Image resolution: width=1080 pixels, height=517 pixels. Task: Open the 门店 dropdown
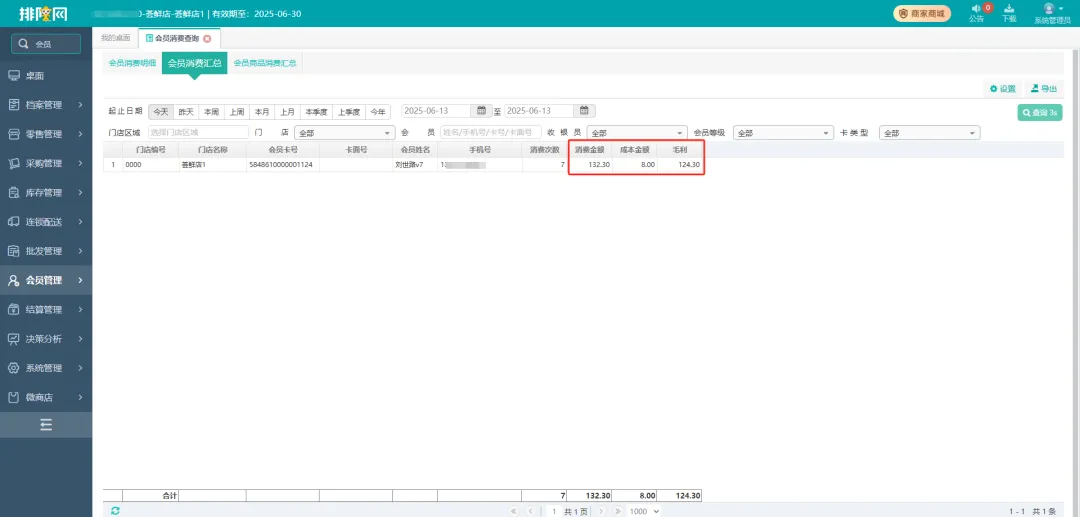pos(344,133)
